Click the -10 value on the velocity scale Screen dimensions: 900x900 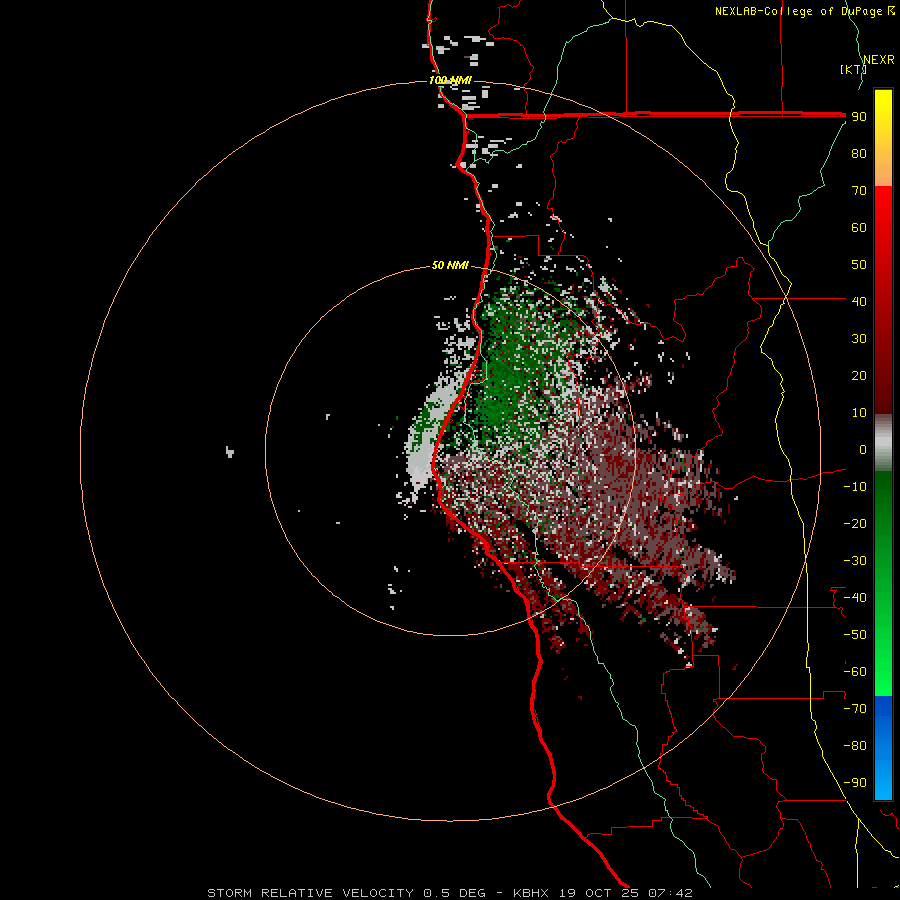[x=855, y=487]
